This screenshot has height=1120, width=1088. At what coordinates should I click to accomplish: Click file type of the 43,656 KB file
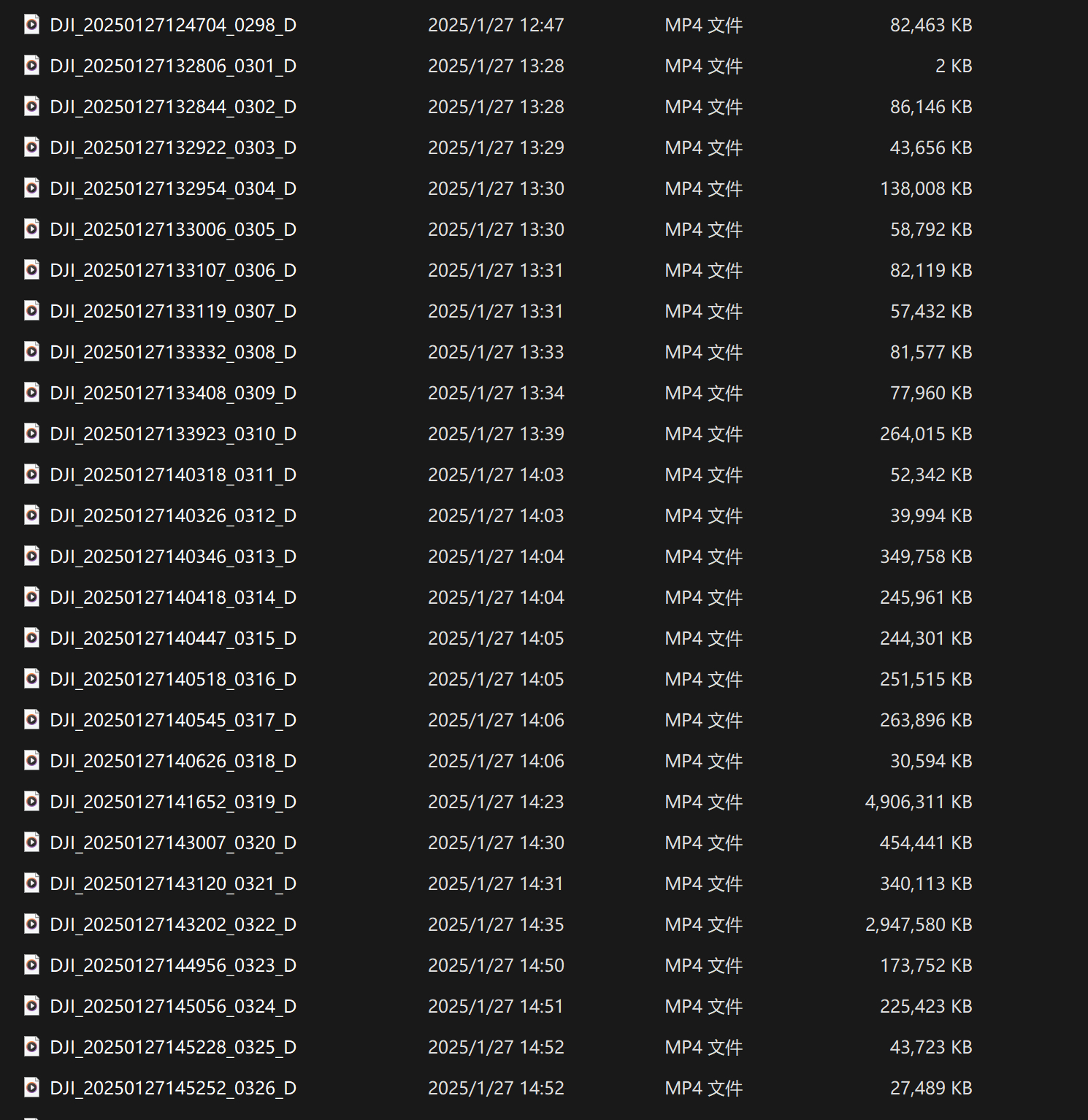coord(703,148)
